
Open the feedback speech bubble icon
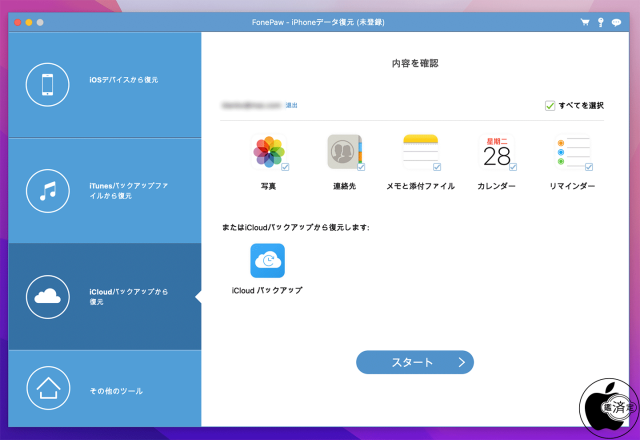pyautogui.click(x=616, y=22)
